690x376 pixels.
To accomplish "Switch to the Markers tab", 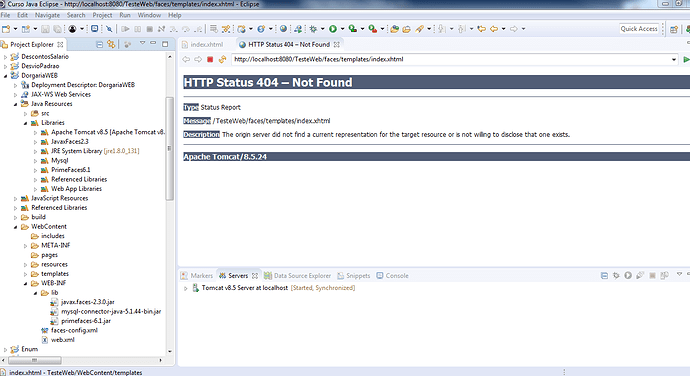I will click(197, 276).
